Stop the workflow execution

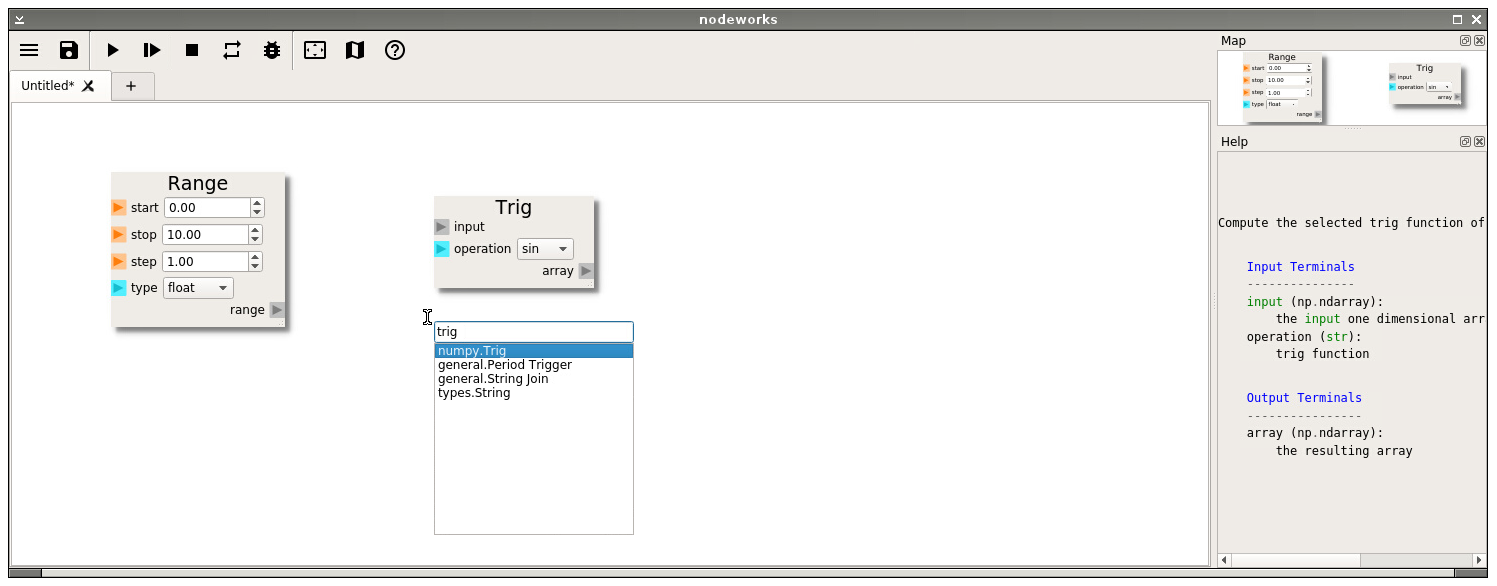point(192,50)
